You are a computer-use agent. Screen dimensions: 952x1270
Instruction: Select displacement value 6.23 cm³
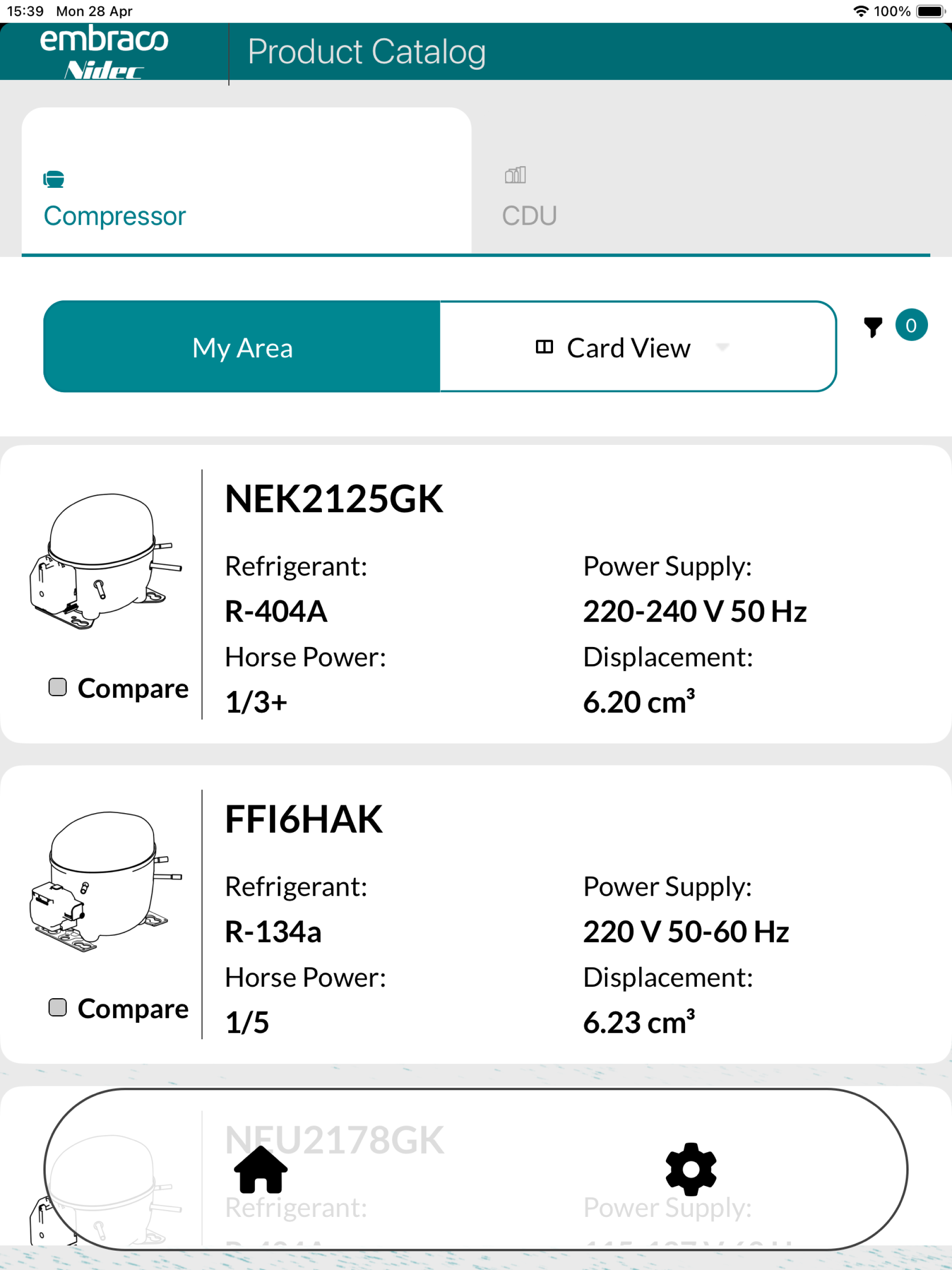tap(639, 1021)
